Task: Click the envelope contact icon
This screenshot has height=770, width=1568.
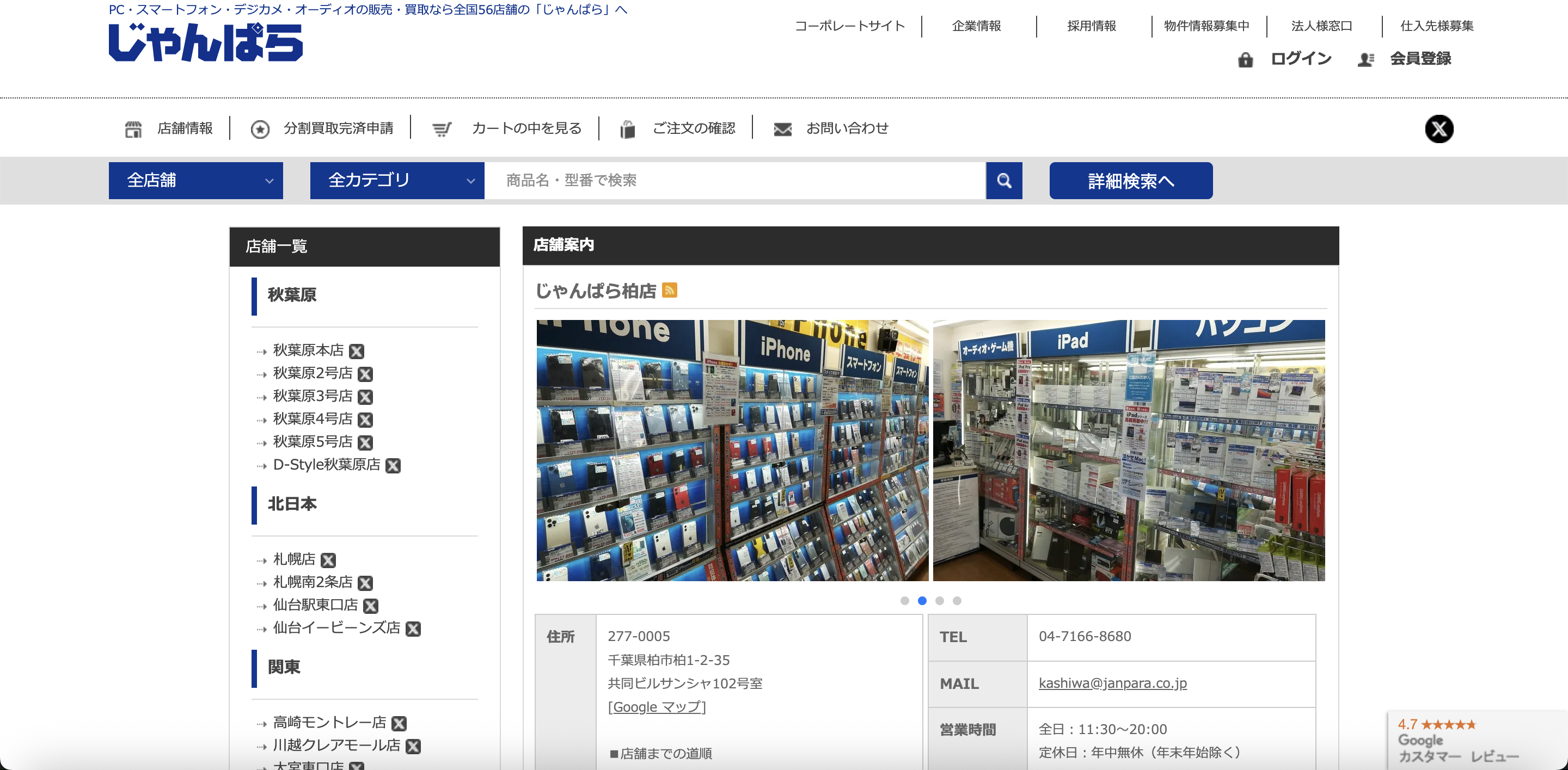Action: click(783, 129)
